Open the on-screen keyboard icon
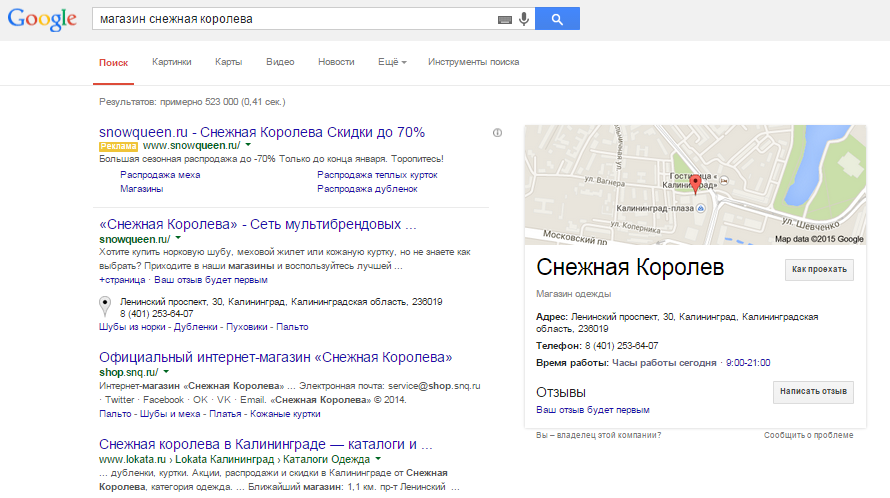Screen dimensions: 890x498 point(505,20)
